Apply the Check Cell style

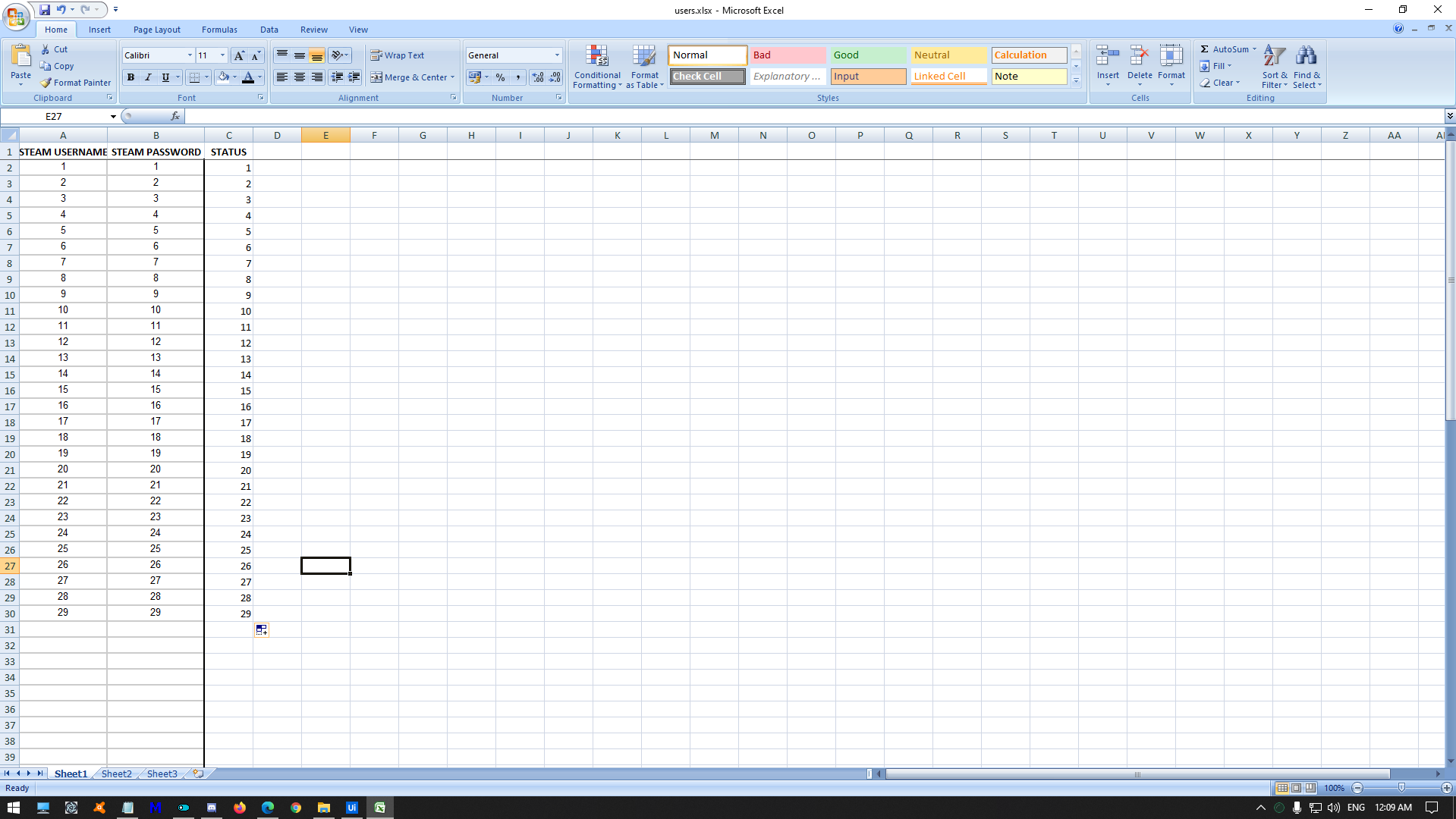coord(707,77)
